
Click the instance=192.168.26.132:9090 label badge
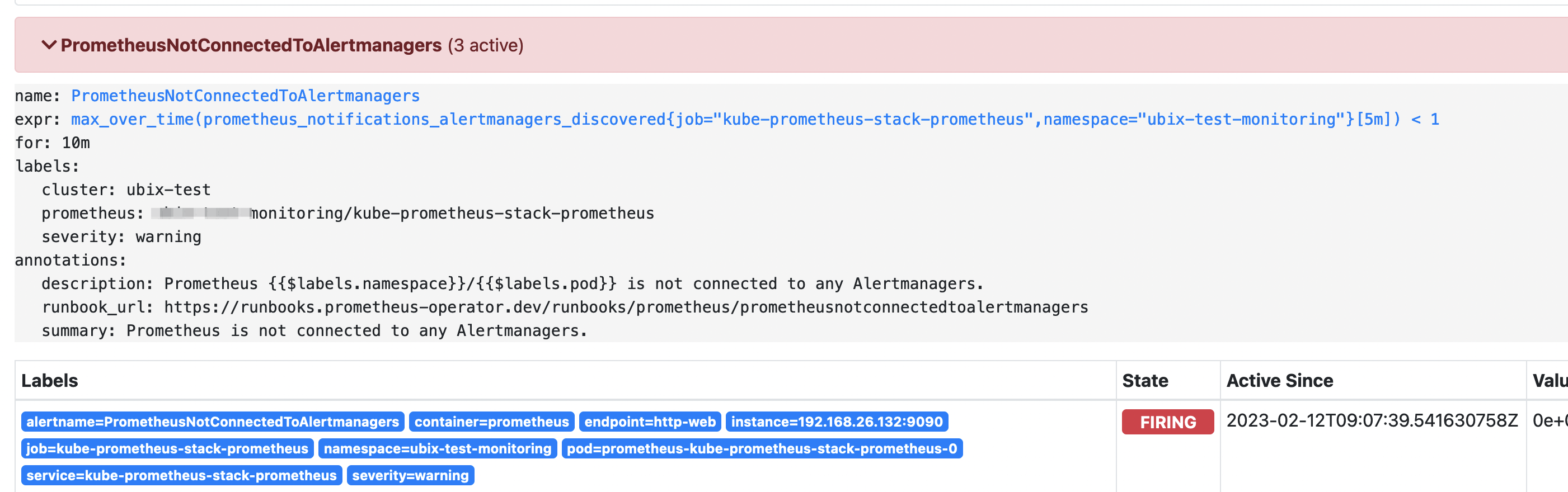[837, 421]
